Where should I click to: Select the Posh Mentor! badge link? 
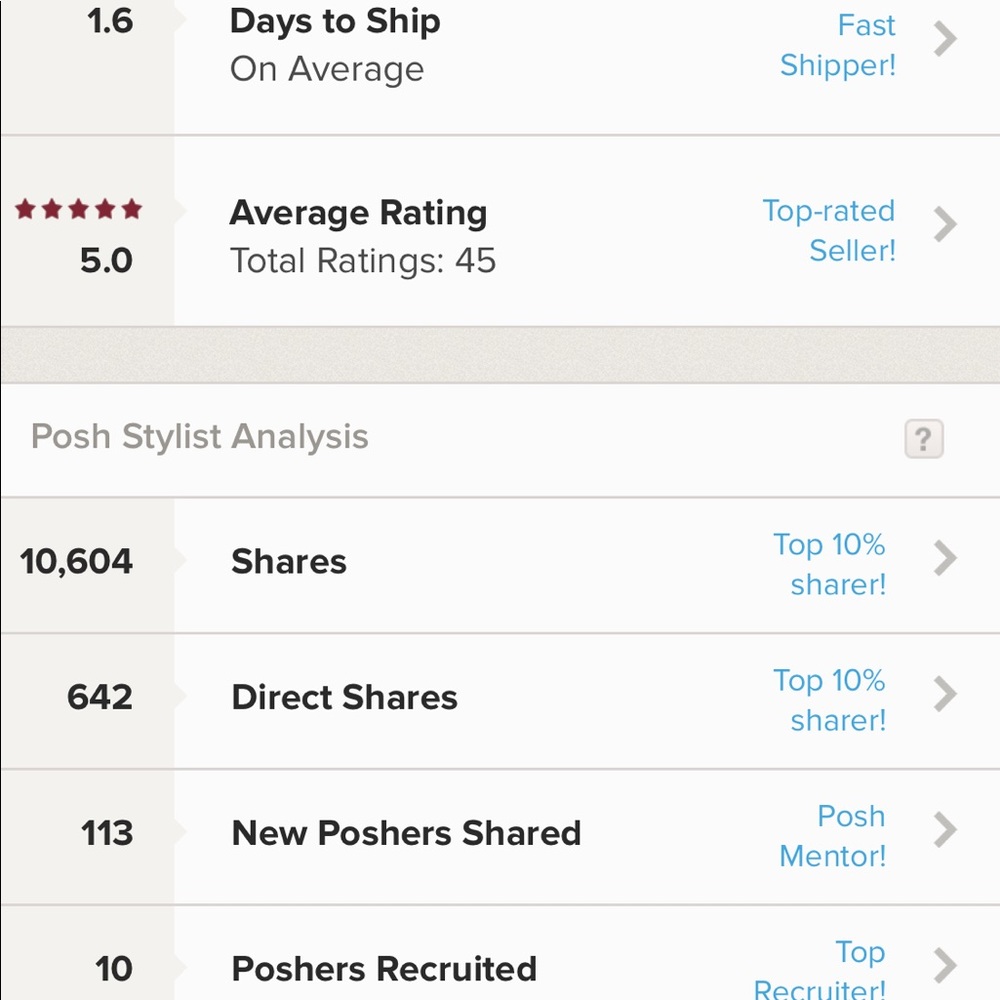(x=833, y=836)
